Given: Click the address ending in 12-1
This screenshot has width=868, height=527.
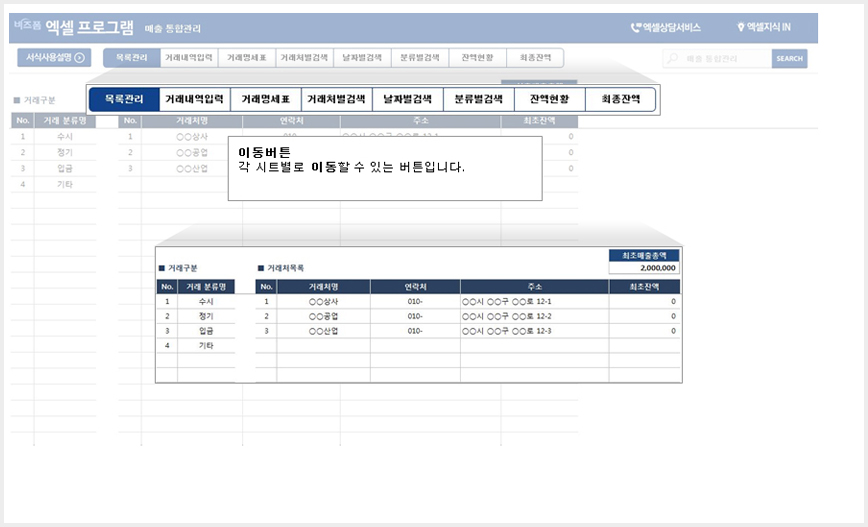Looking at the screenshot, I should [507, 302].
